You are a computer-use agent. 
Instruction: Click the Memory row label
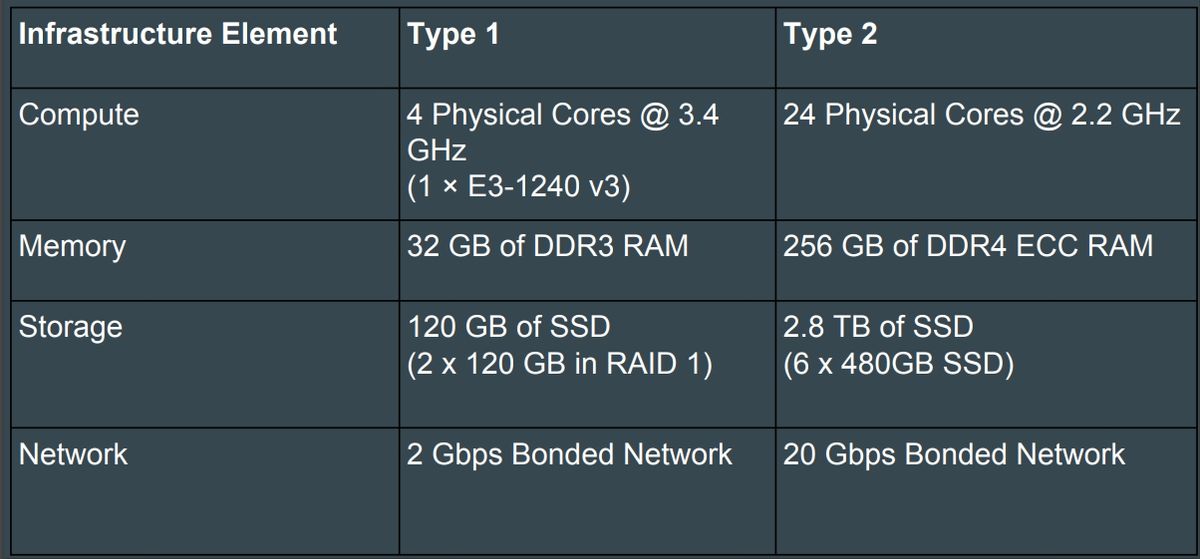coord(72,246)
